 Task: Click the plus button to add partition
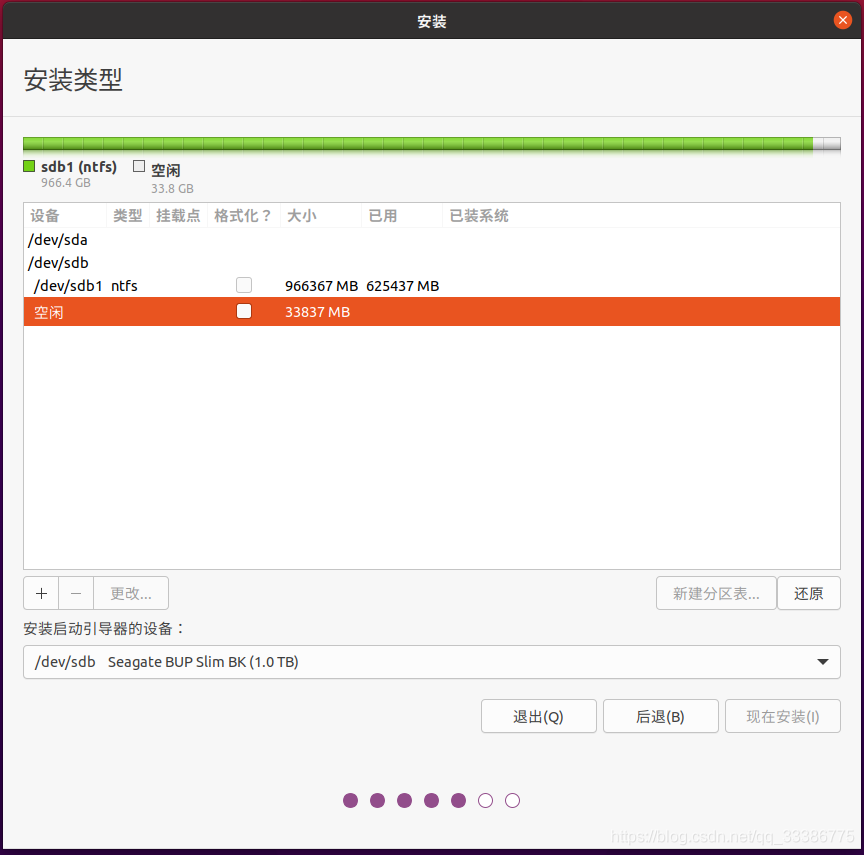point(41,593)
